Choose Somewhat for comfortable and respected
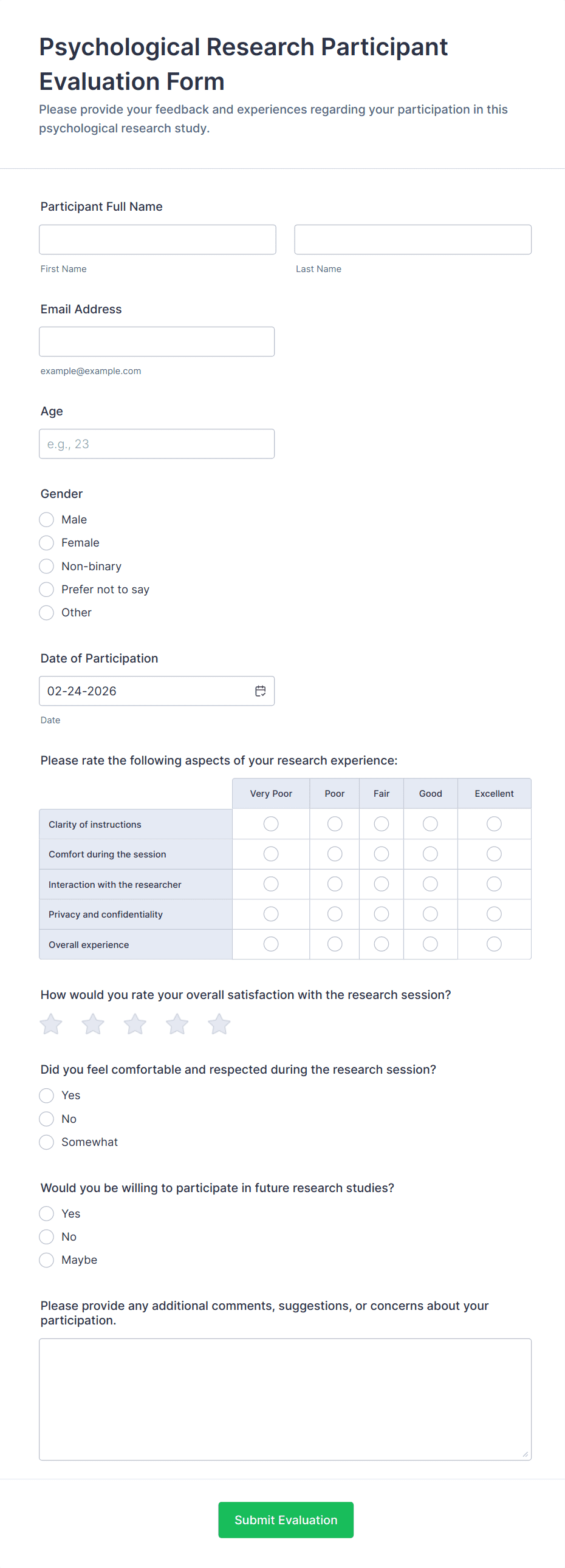This screenshot has width=565, height=1568. pos(47,1142)
